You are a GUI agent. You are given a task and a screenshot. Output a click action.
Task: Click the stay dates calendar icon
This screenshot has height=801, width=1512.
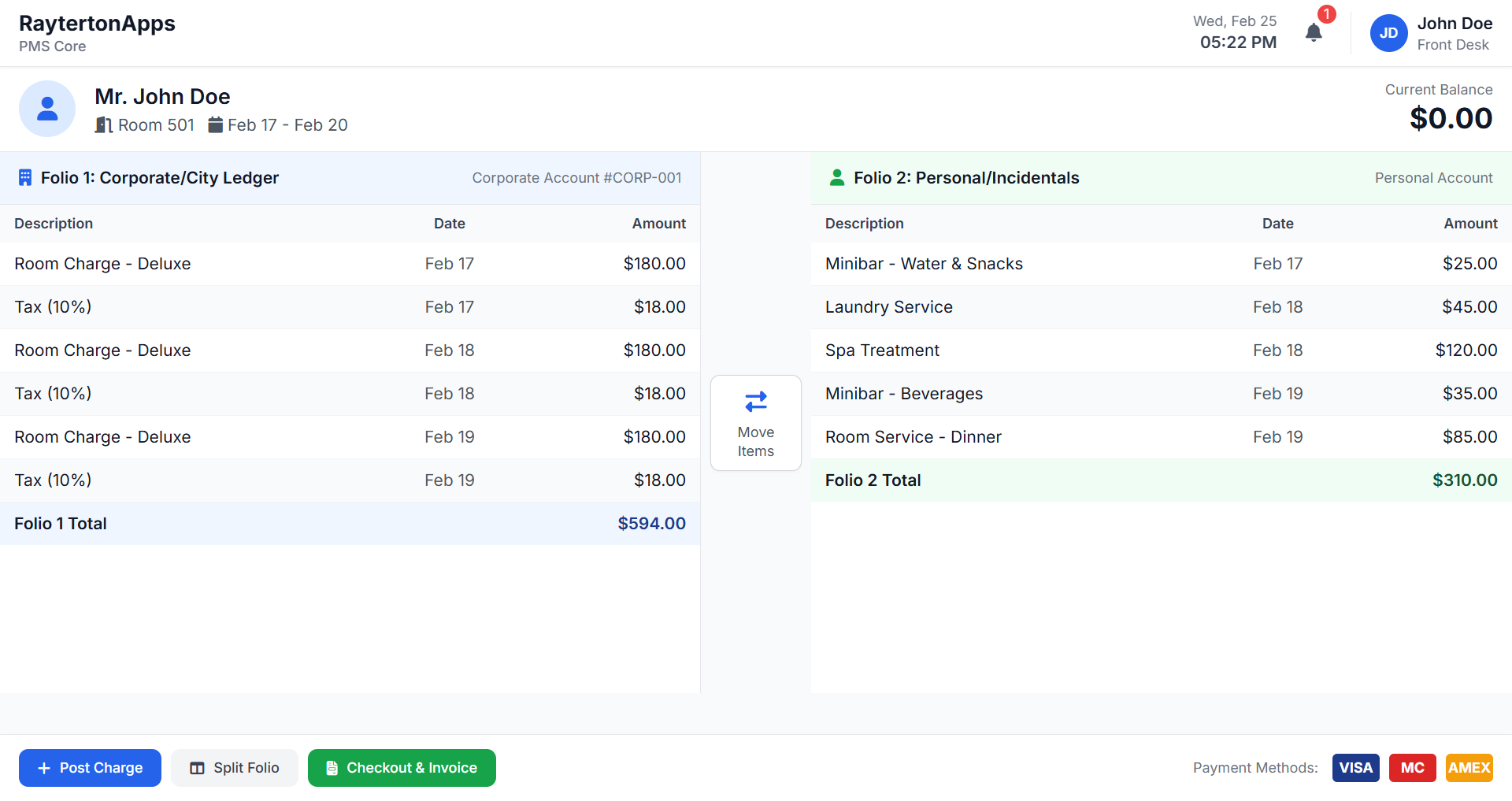click(215, 125)
